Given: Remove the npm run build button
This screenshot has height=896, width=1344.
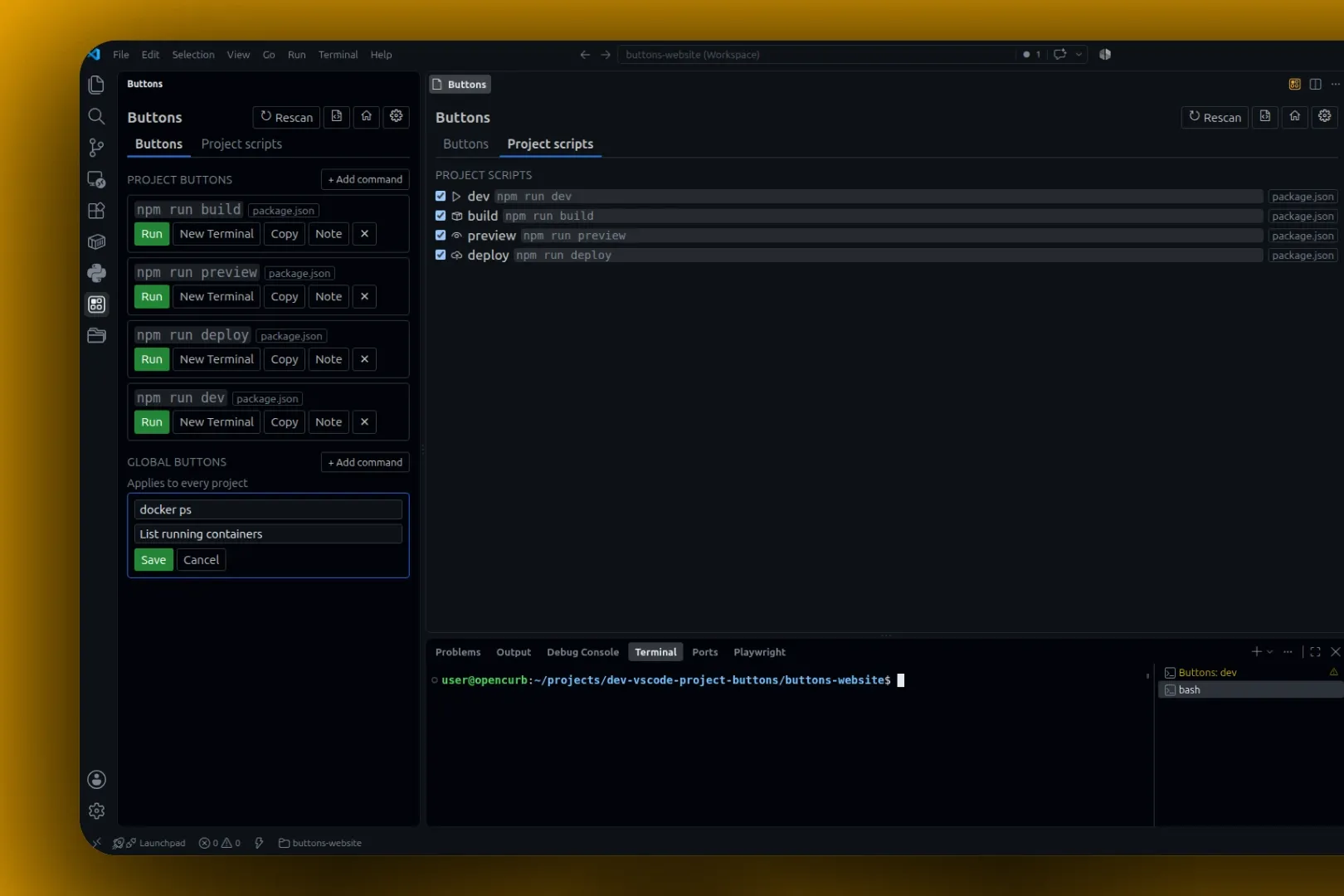Looking at the screenshot, I should pyautogui.click(x=364, y=234).
